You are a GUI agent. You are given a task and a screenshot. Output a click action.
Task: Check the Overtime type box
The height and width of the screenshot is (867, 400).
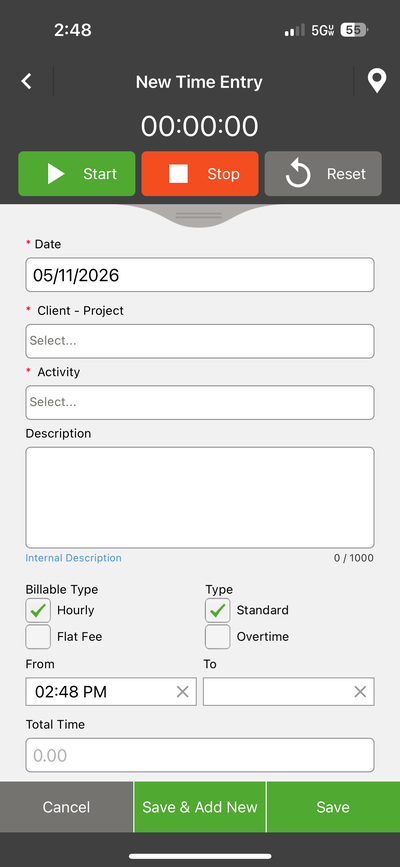218,636
